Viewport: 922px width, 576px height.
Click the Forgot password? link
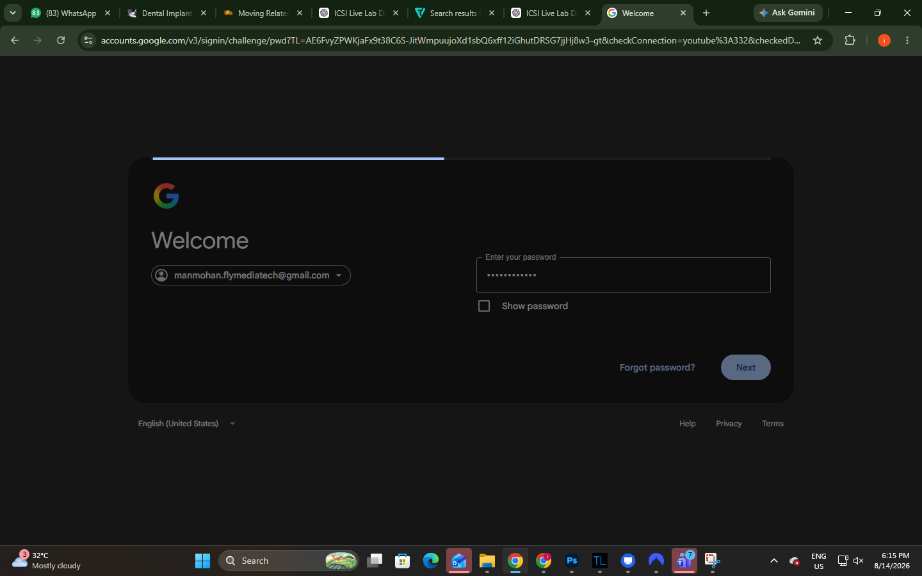[x=657, y=367]
